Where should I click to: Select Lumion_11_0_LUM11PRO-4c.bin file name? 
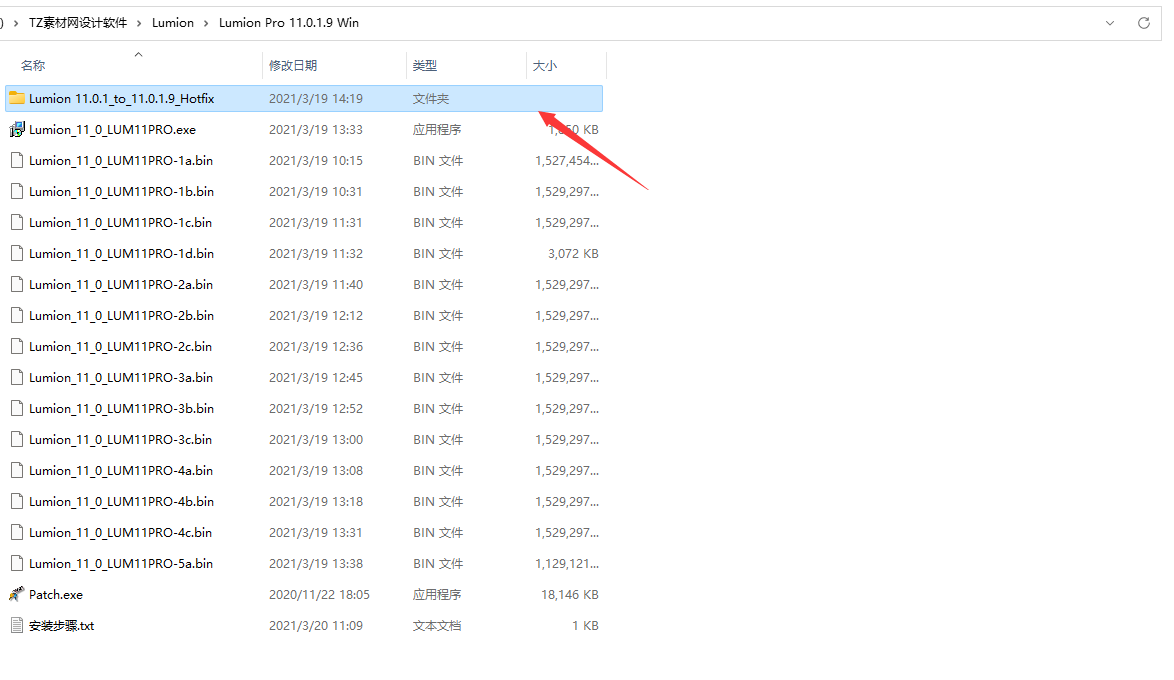coord(121,532)
